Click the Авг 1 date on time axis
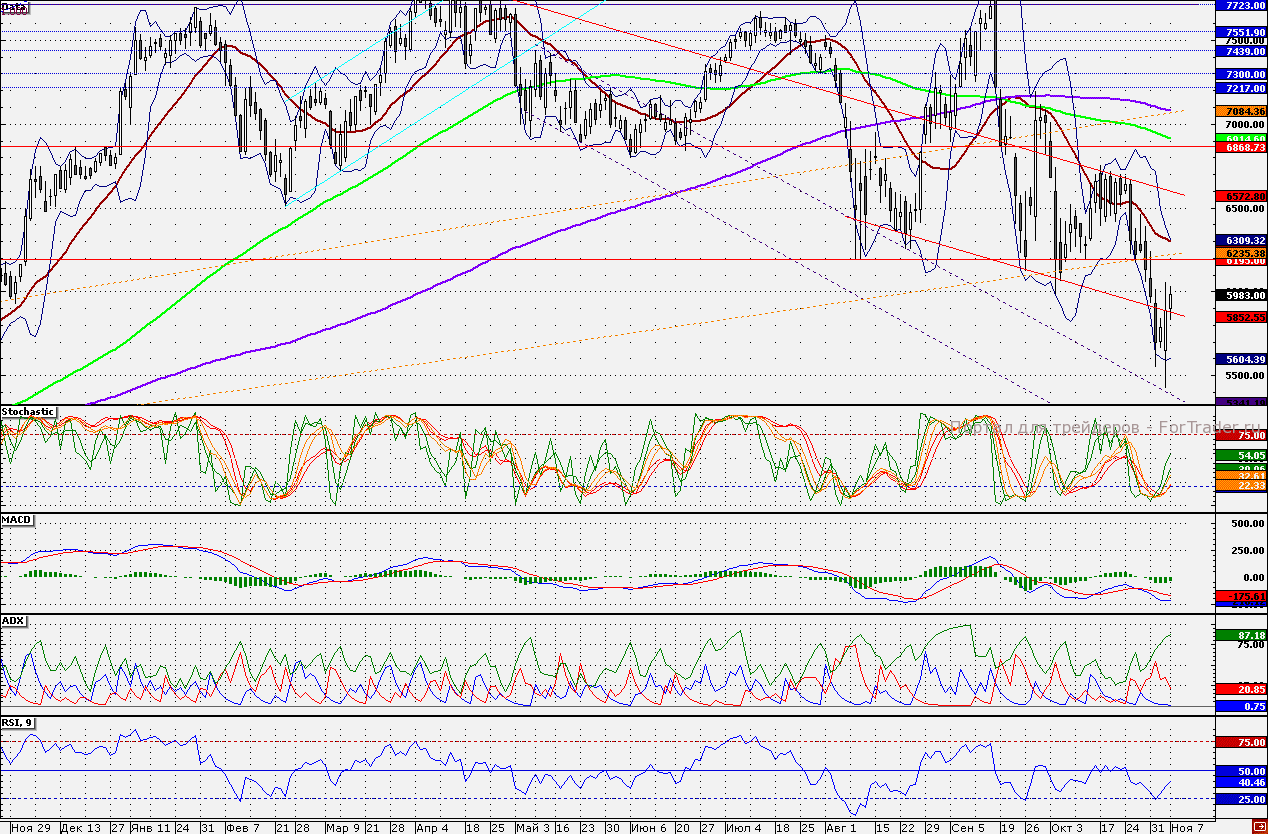This screenshot has height=834, width=1268. coord(842,828)
